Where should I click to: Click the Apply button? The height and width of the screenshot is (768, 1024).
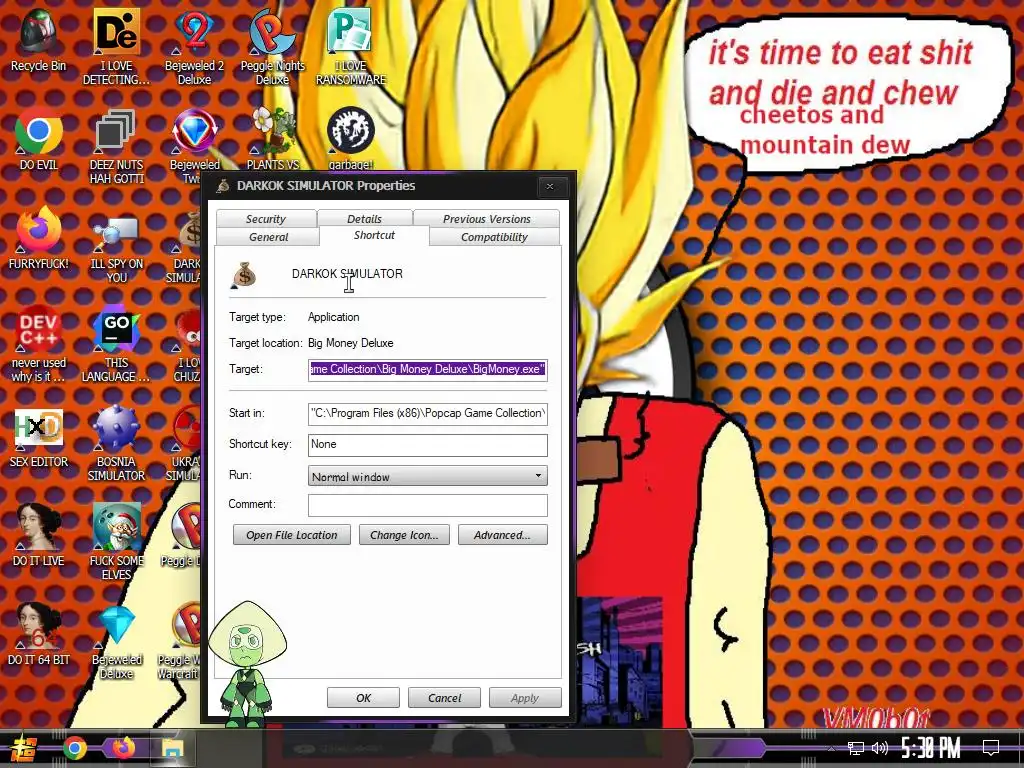point(525,697)
